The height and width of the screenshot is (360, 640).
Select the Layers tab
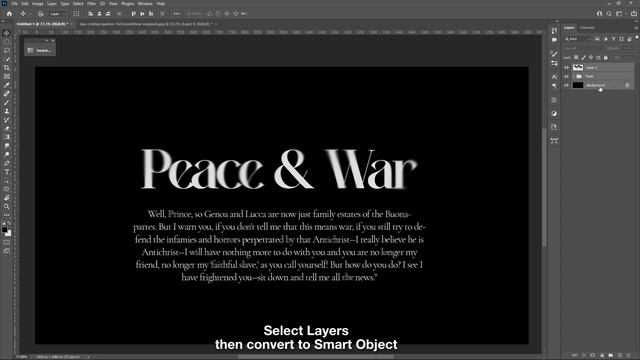pyautogui.click(x=569, y=28)
